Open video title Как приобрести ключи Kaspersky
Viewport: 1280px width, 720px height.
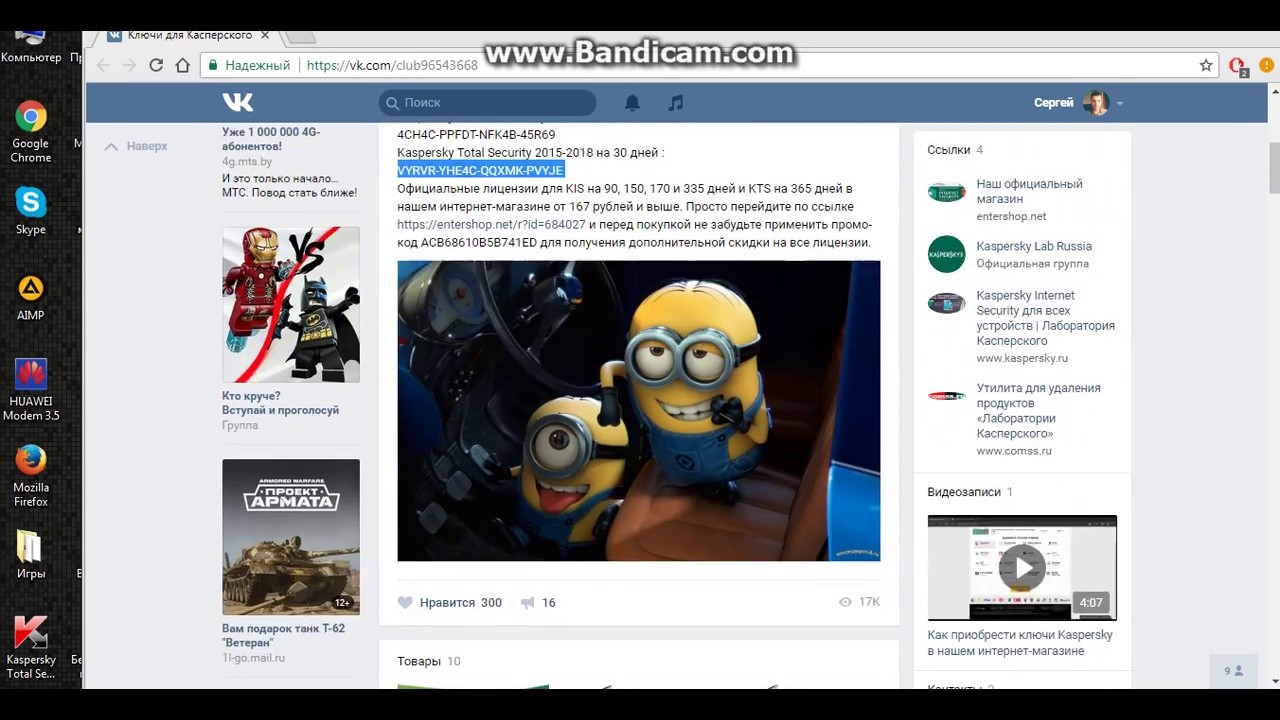pos(1020,643)
